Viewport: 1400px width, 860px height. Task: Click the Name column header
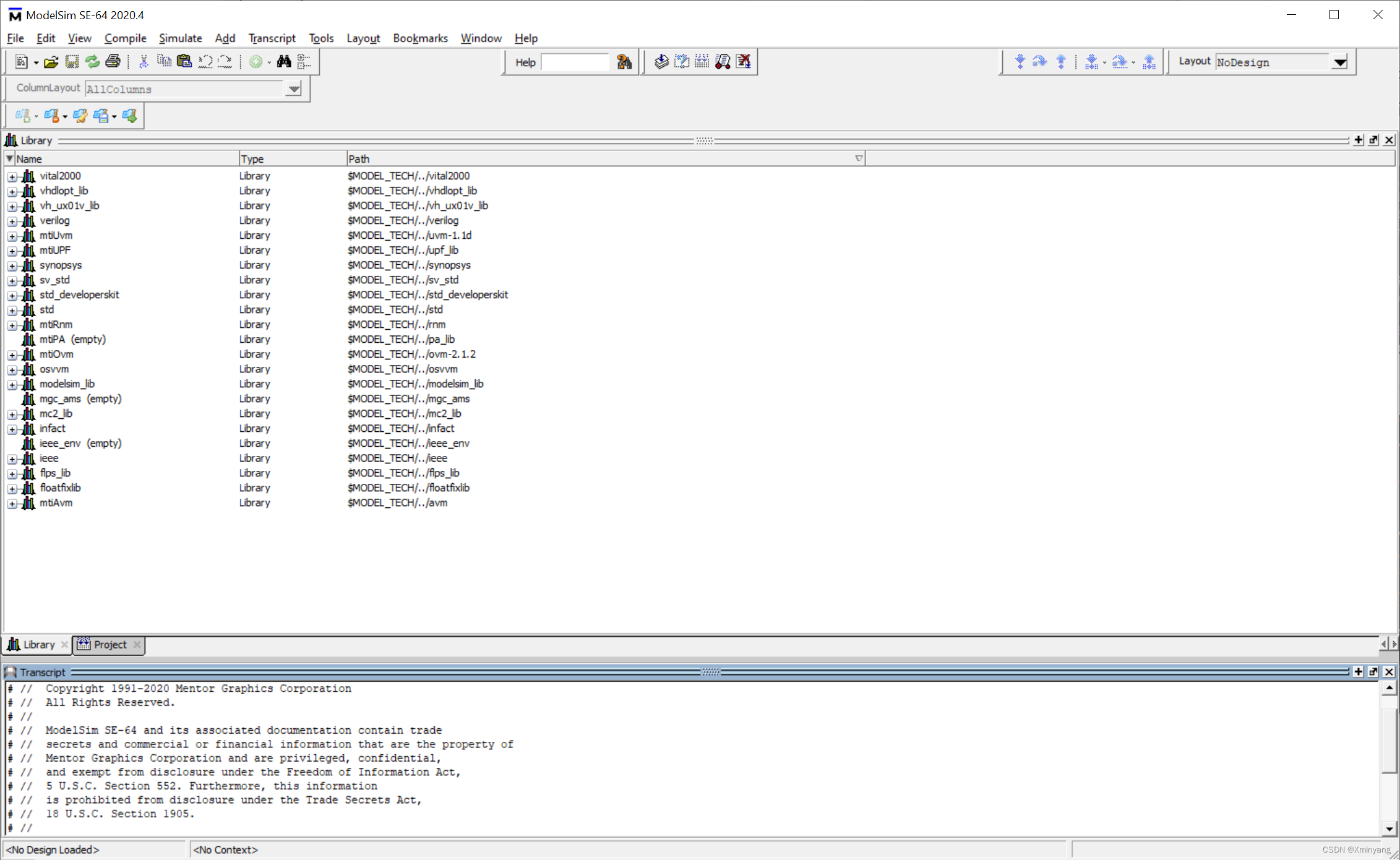(x=126, y=159)
